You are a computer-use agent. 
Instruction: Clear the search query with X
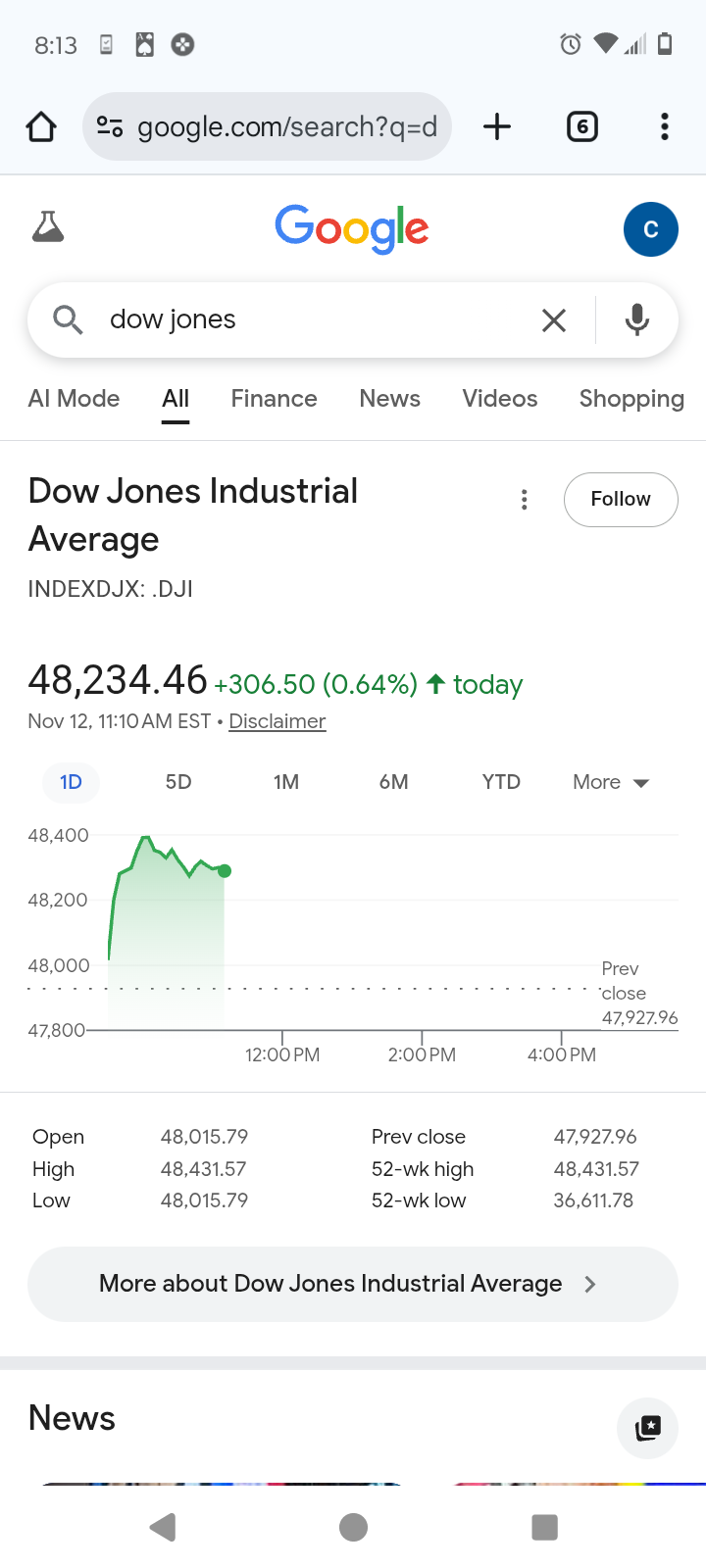554,319
